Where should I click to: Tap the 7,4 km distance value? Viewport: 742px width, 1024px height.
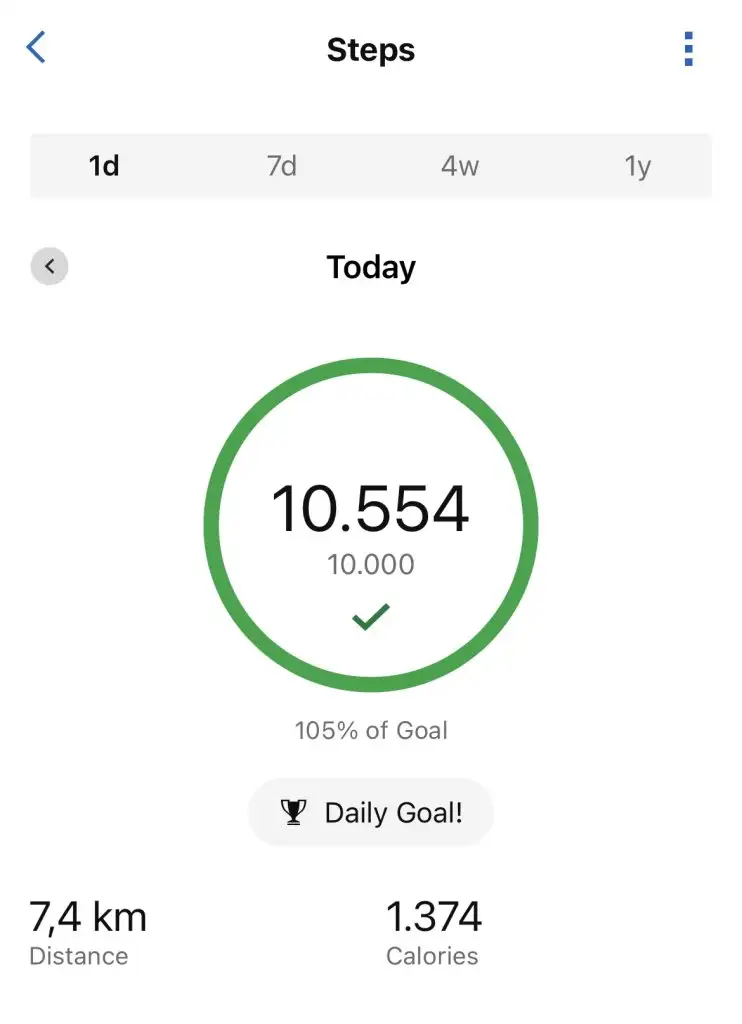[x=88, y=916]
